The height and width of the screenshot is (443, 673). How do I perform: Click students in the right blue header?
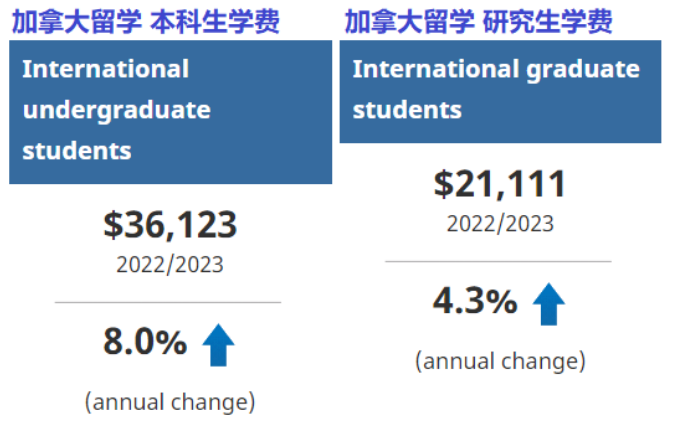point(407,110)
